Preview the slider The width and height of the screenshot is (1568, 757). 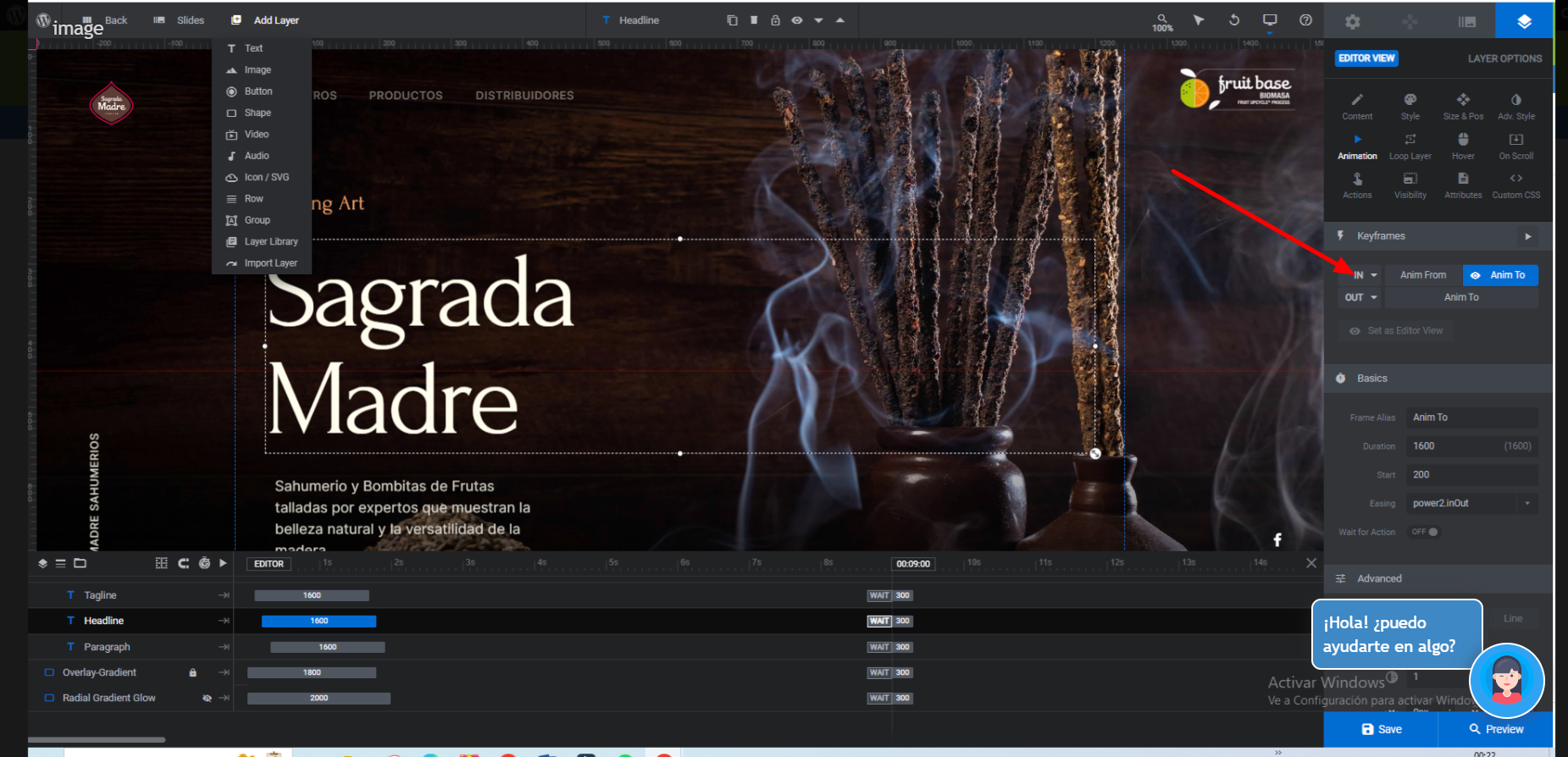1496,729
